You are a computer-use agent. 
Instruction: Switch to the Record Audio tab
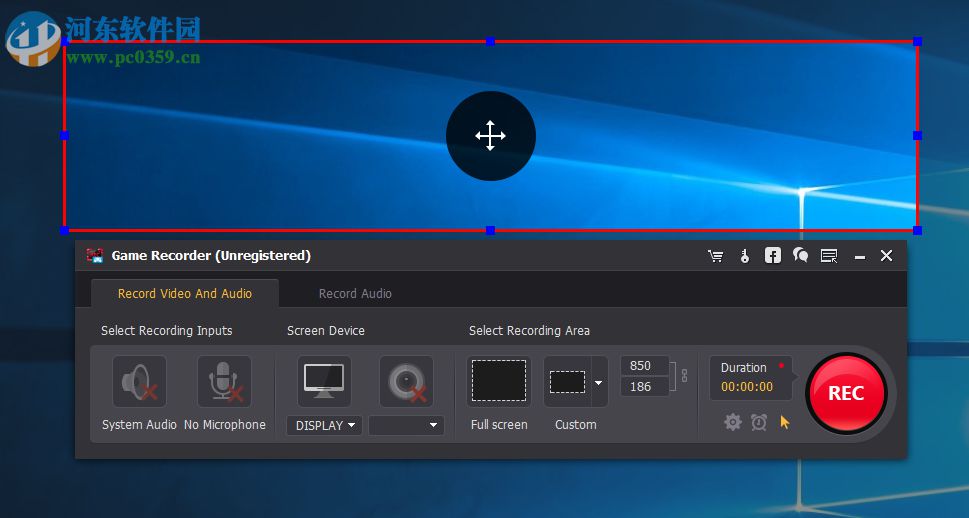355,294
